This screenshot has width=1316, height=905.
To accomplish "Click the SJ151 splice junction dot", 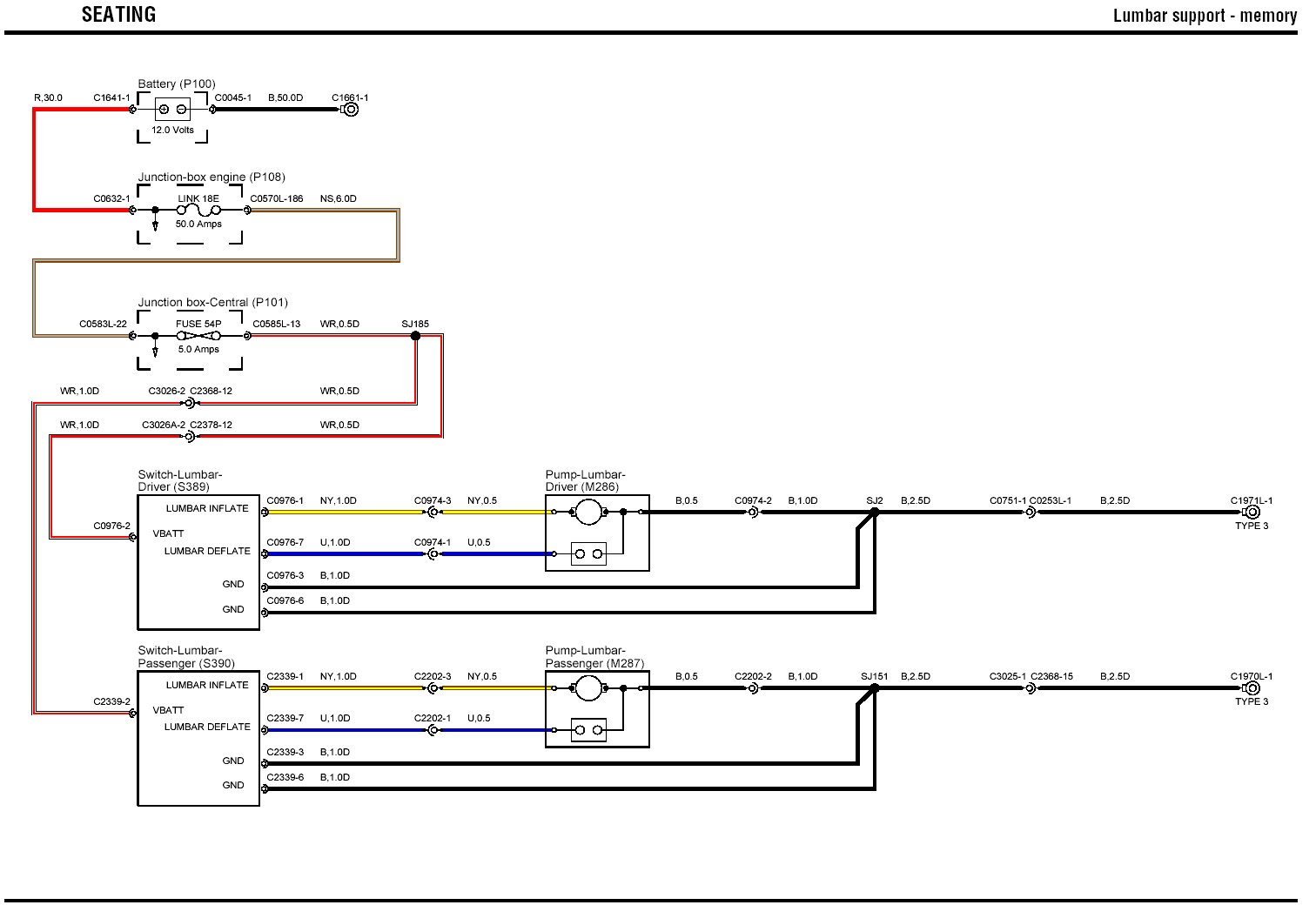I will pos(875,688).
